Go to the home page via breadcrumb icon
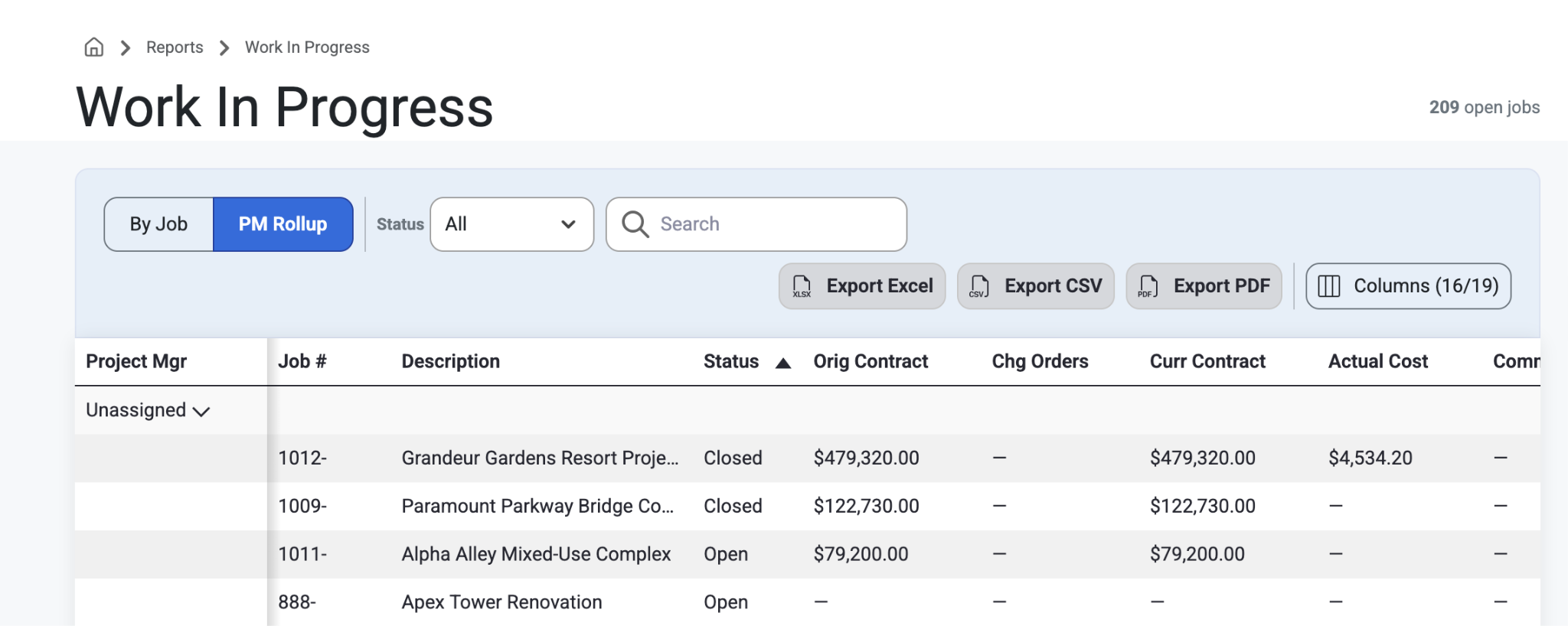 click(x=93, y=47)
